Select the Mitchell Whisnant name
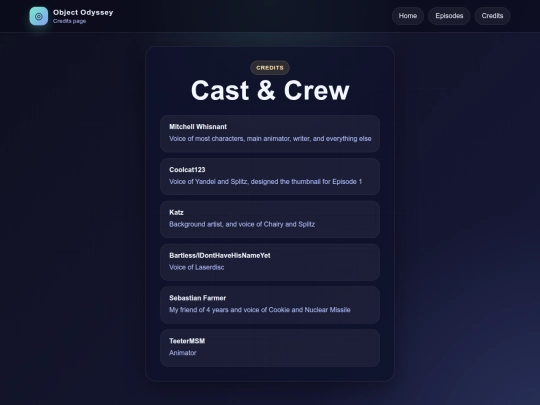 [198, 127]
